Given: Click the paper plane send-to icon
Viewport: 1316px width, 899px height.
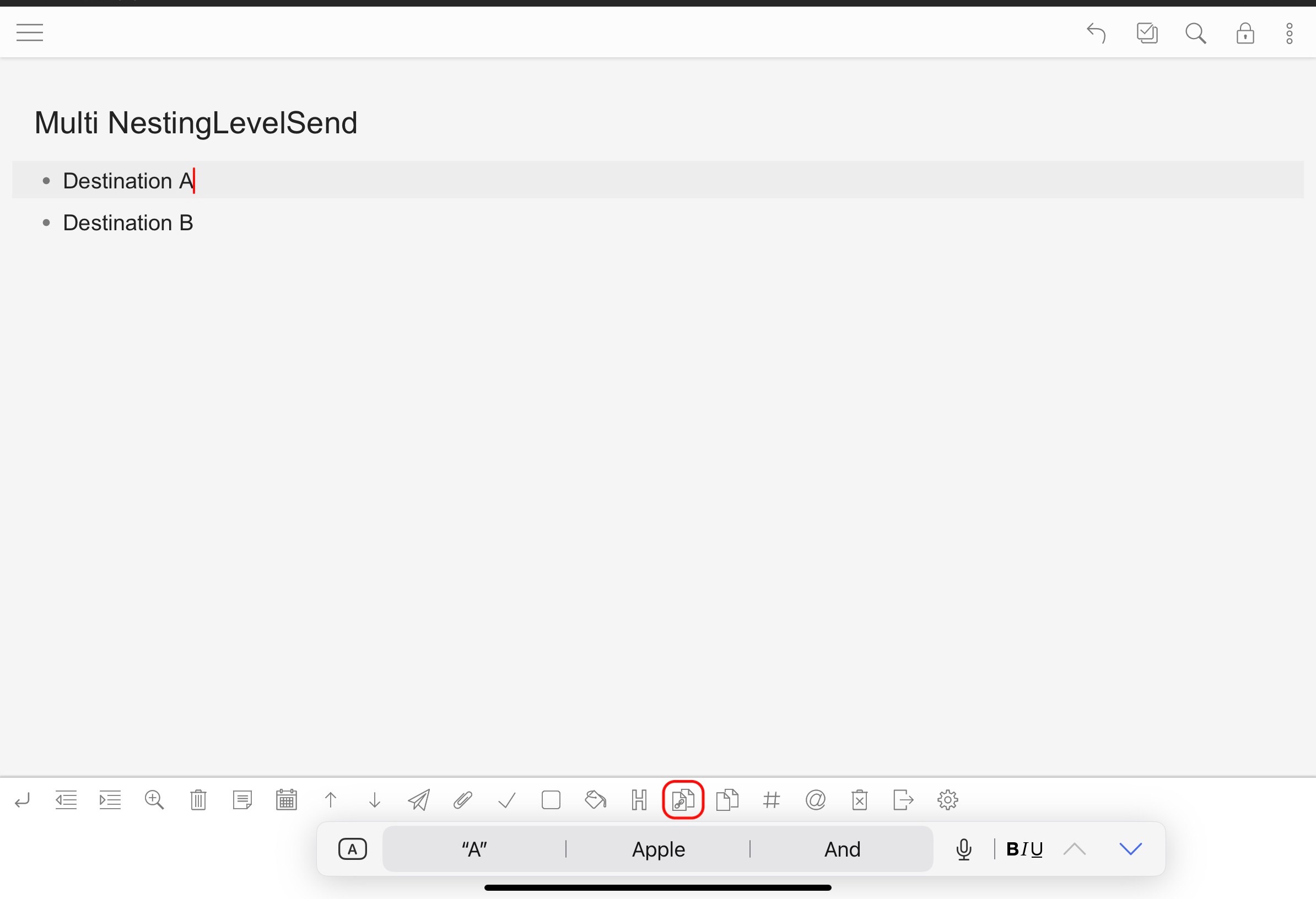Looking at the screenshot, I should (418, 800).
